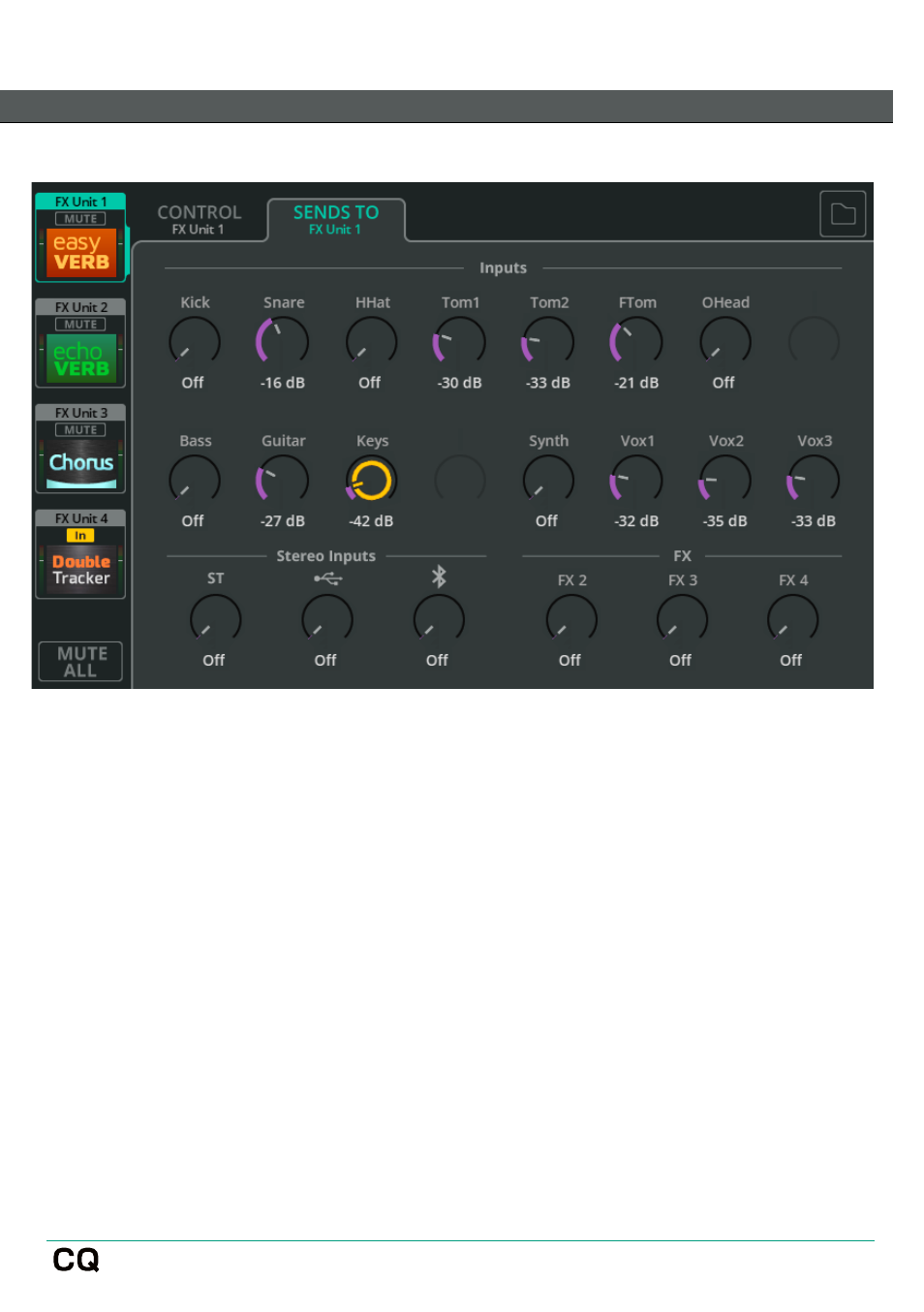
Task: Click the USB stereo input knob
Action: pos(327,619)
